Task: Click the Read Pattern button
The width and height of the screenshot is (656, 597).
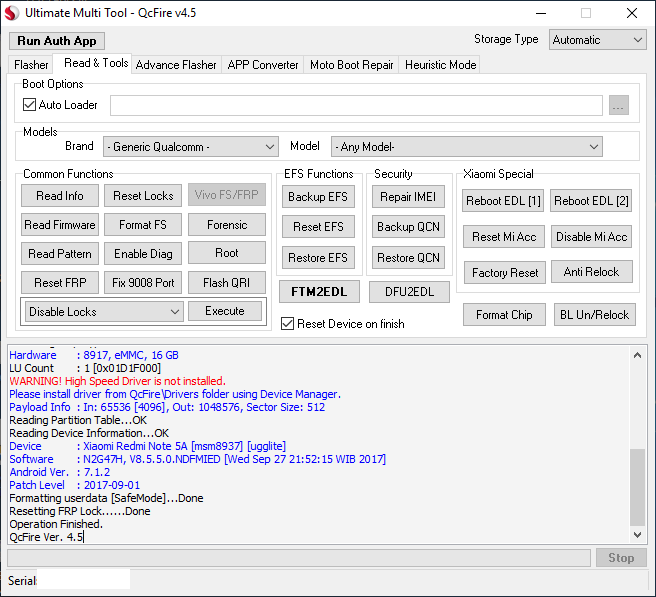Action: pos(60,254)
